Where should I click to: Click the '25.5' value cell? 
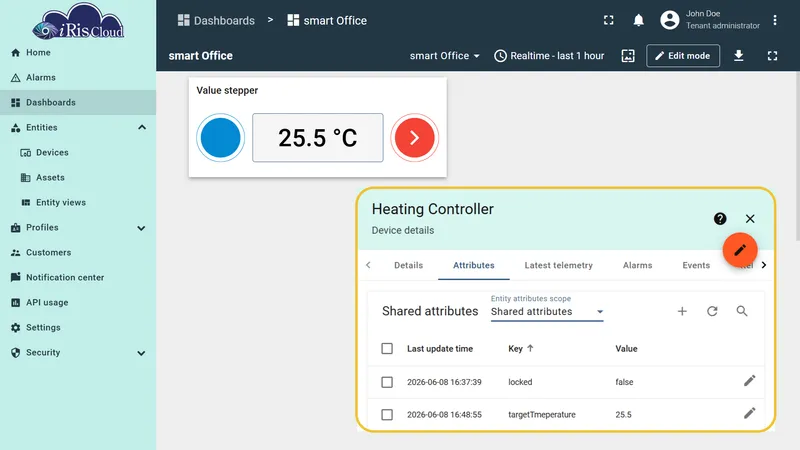click(623, 415)
